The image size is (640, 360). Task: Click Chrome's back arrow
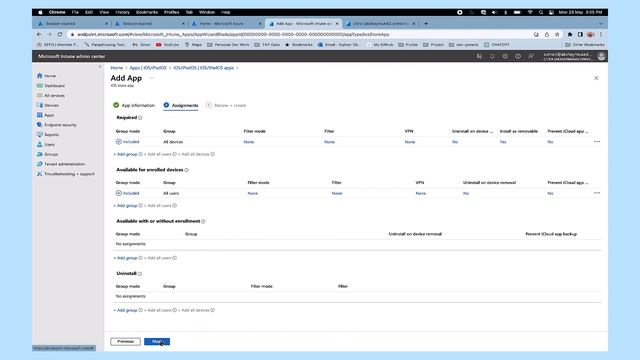(39, 34)
